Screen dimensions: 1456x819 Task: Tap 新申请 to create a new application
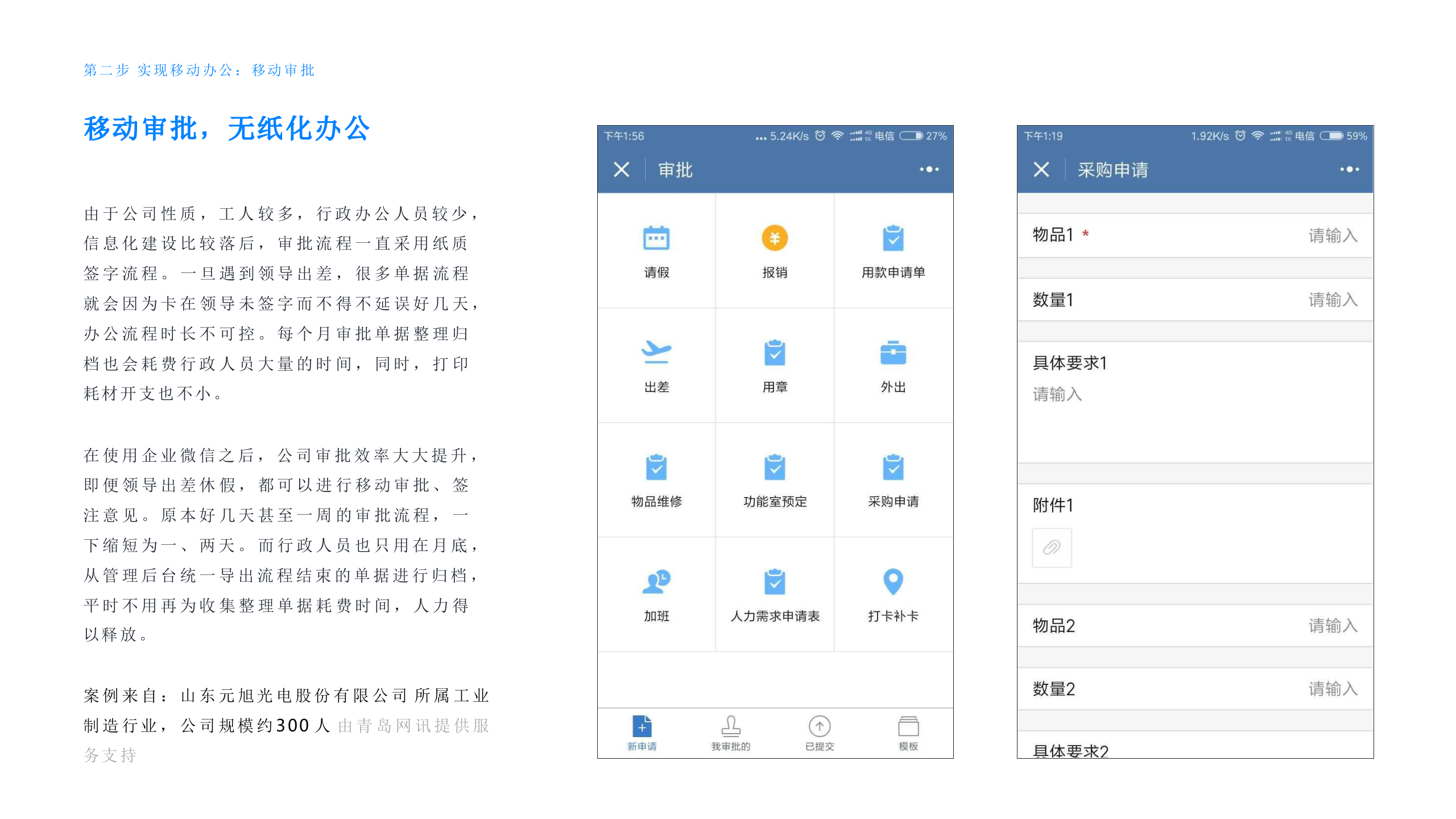click(642, 733)
